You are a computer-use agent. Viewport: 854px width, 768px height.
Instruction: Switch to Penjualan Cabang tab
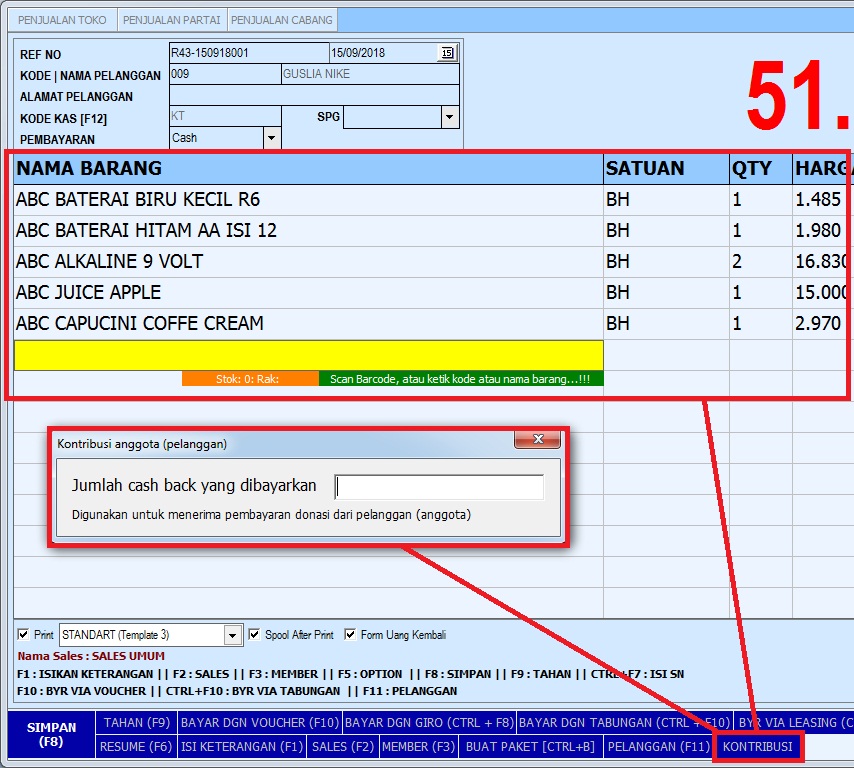pyautogui.click(x=282, y=20)
